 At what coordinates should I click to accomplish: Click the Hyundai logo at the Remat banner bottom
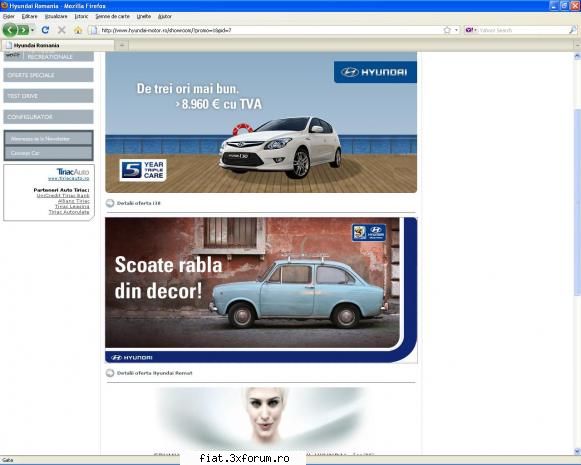coord(132,357)
